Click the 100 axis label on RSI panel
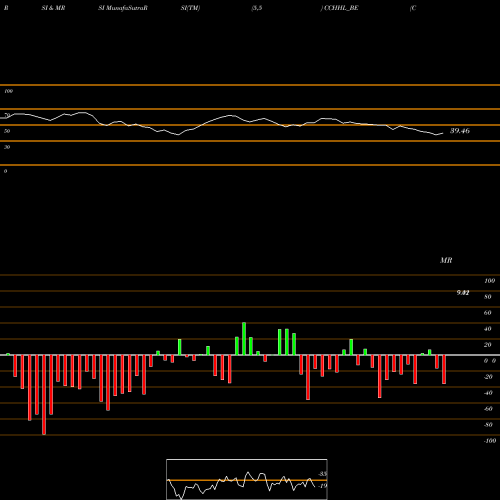 (x=8, y=91)
